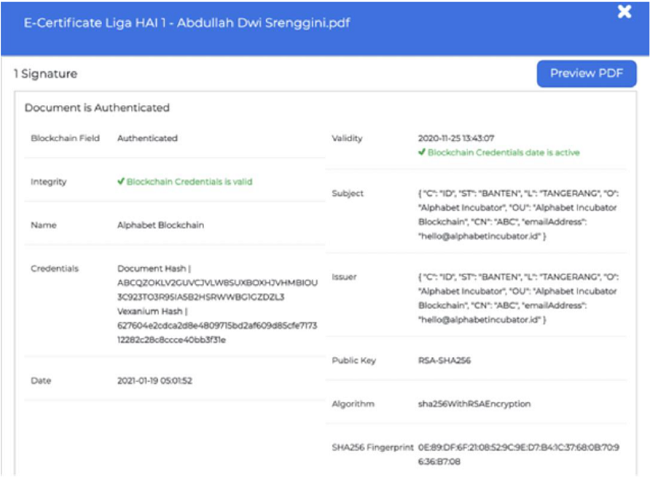Click the "1 Signature" heading
The width and height of the screenshot is (650, 484).
[x=45, y=74]
